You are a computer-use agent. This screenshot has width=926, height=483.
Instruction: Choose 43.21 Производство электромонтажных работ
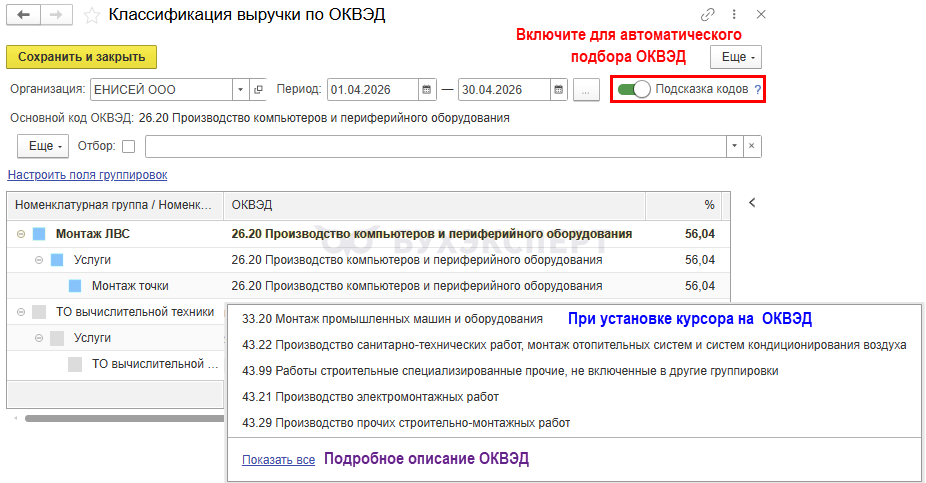click(x=370, y=397)
